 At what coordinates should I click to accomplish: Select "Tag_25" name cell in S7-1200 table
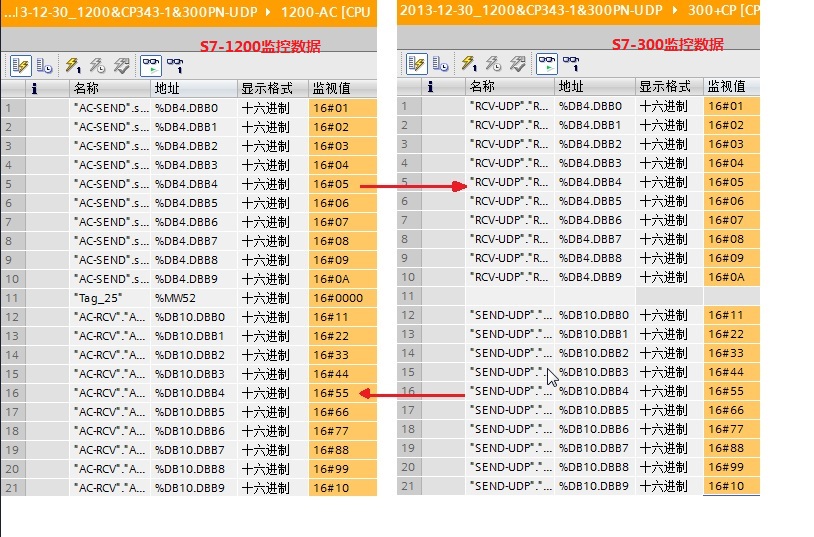tap(110, 298)
